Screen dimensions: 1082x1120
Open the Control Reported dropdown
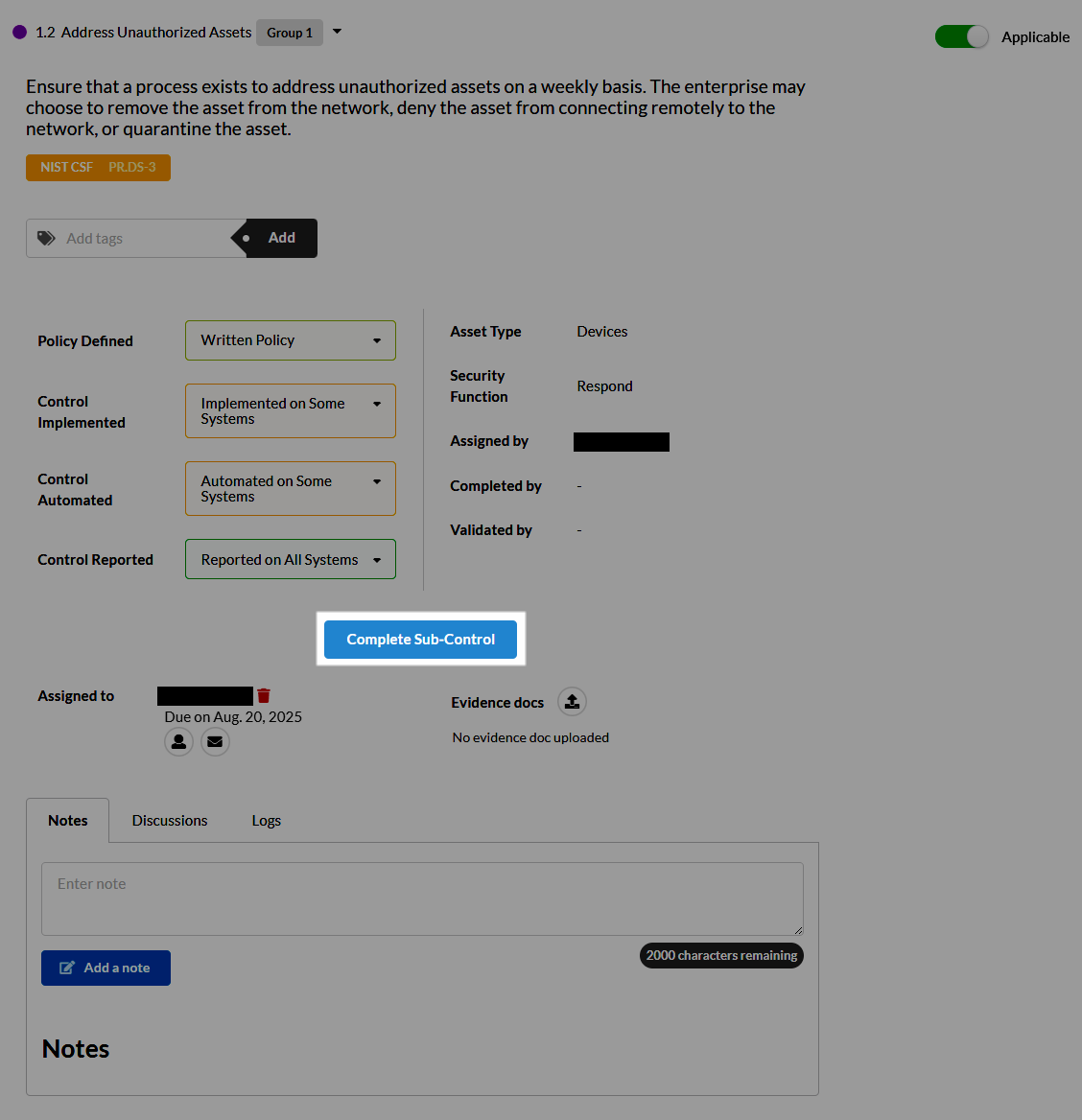pos(290,559)
